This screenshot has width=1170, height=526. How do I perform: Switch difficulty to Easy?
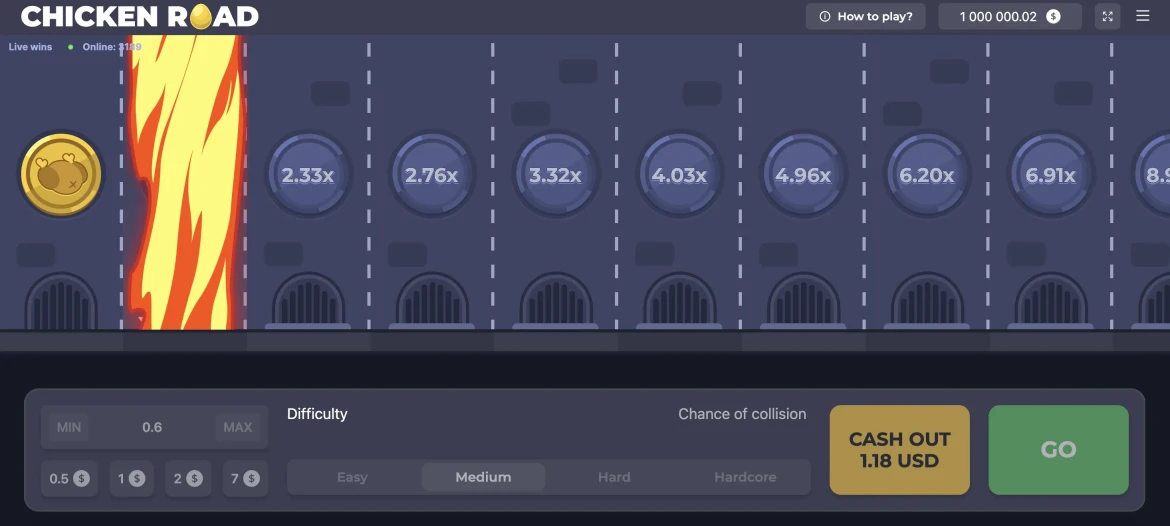352,477
